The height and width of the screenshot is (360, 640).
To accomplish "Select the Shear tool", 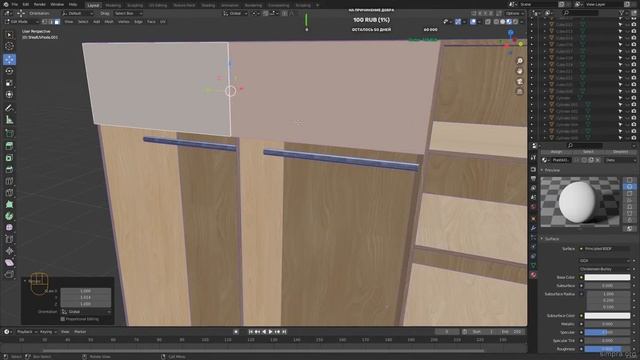I will pos(9,262).
